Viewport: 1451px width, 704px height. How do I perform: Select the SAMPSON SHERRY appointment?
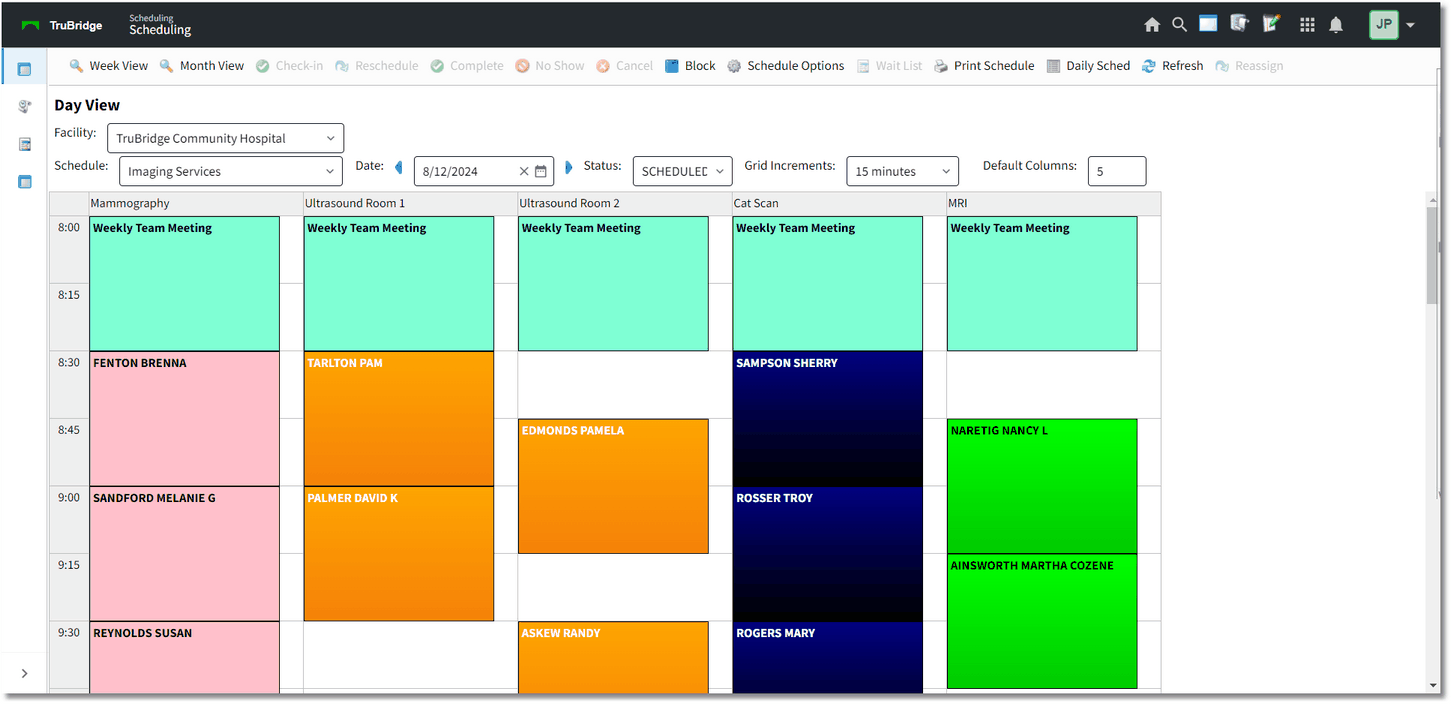point(827,418)
